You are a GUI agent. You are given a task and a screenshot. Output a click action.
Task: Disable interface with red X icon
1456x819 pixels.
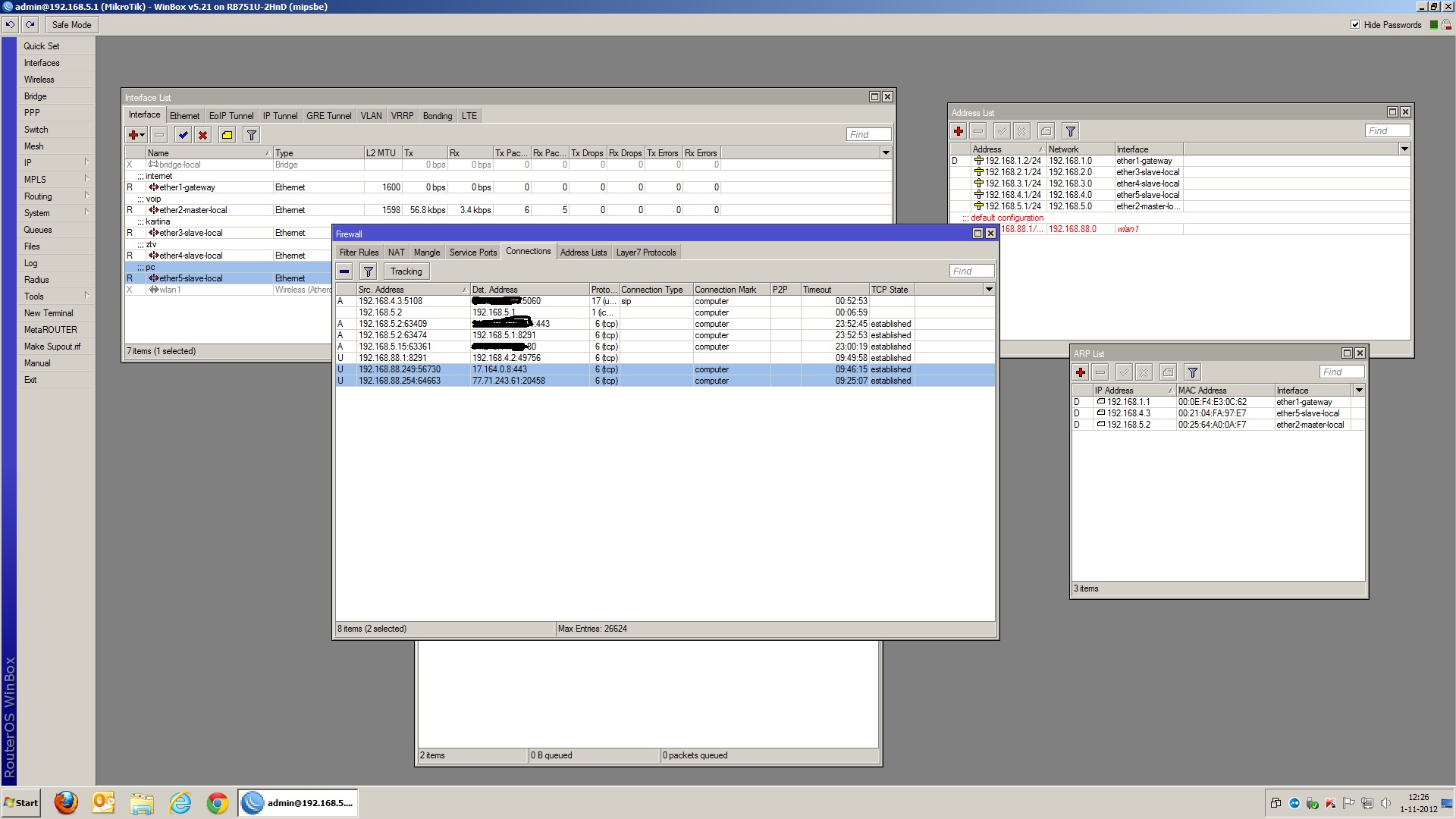coord(202,135)
